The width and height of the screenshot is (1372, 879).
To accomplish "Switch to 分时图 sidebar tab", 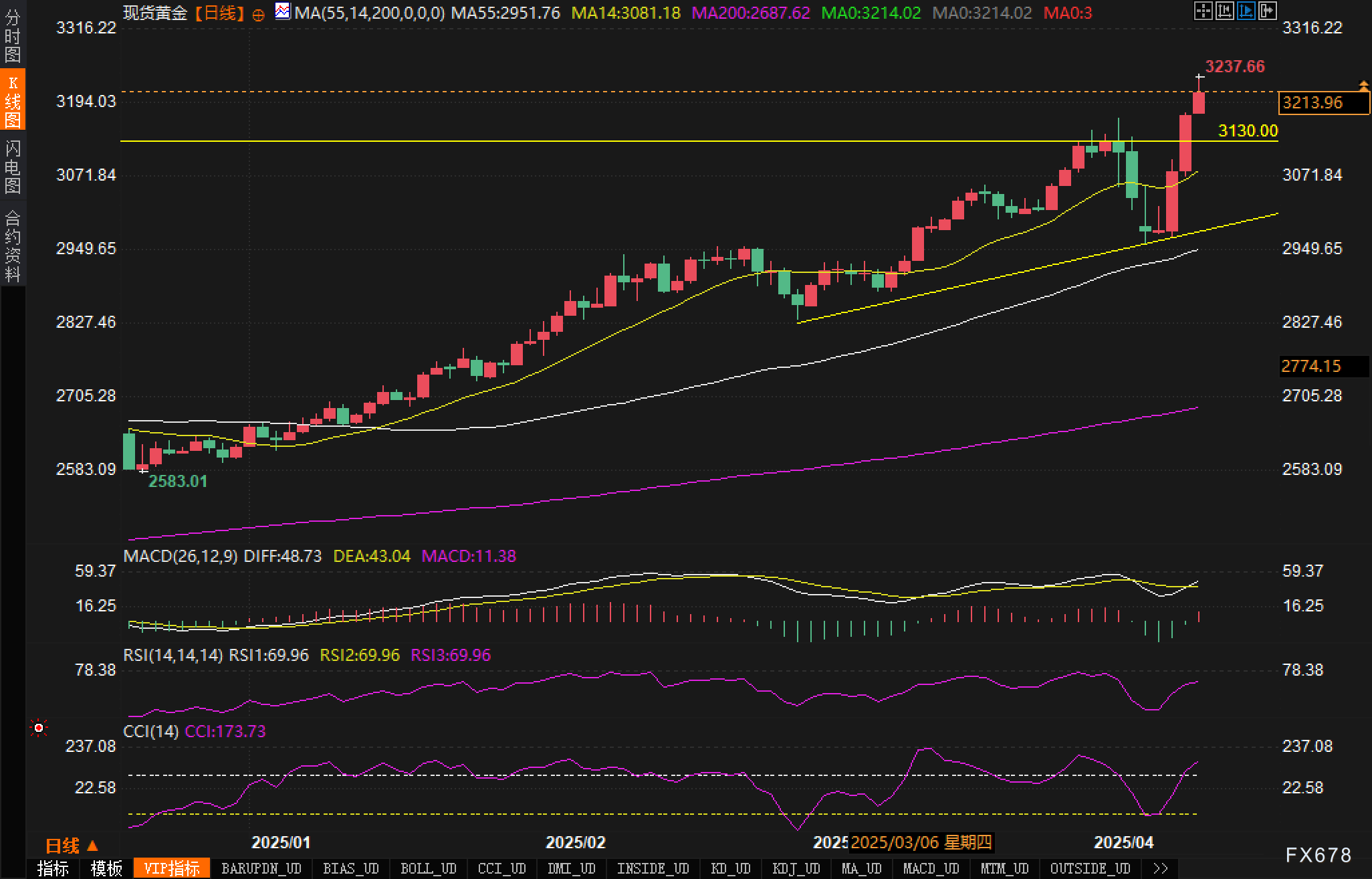I will [12, 35].
